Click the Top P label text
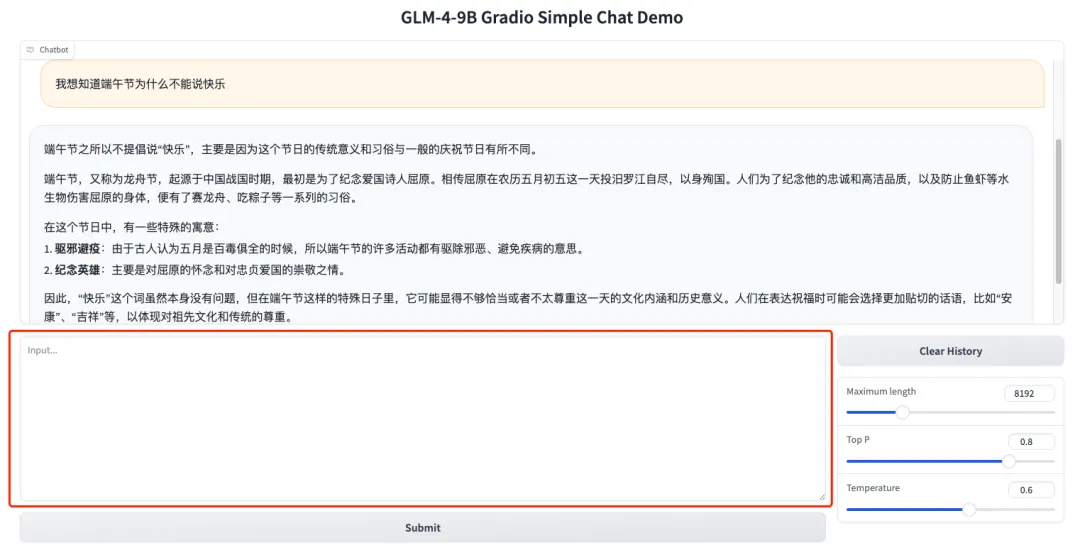 pyautogui.click(x=860, y=440)
